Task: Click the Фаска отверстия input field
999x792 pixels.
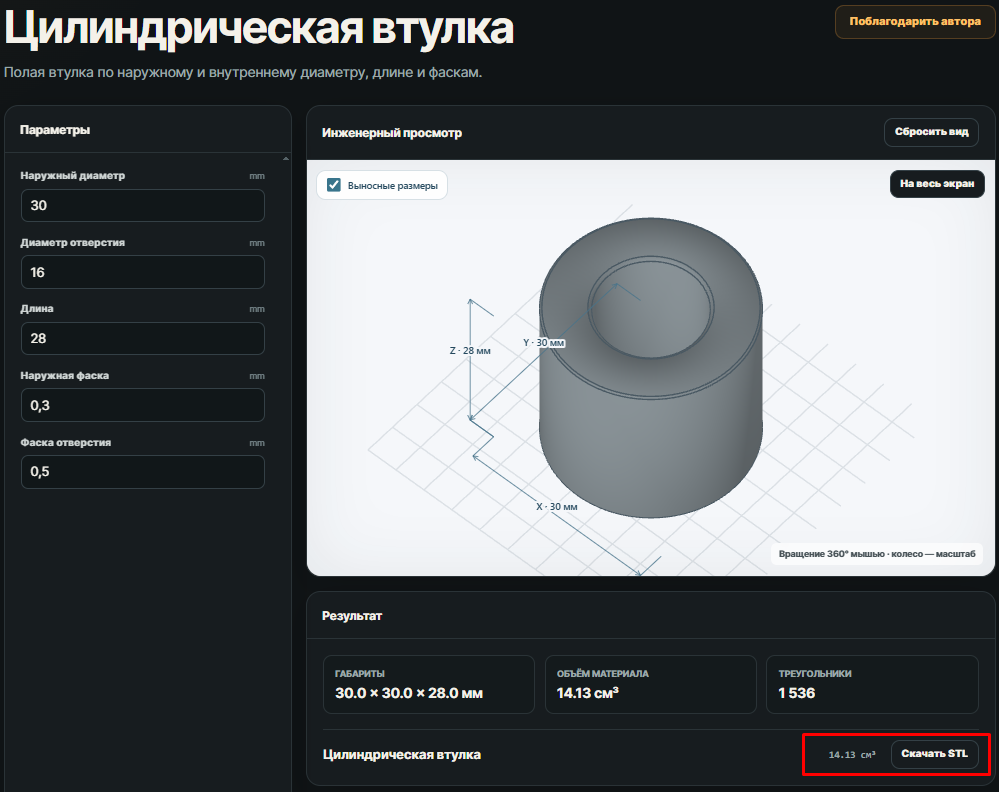Action: pos(143,472)
